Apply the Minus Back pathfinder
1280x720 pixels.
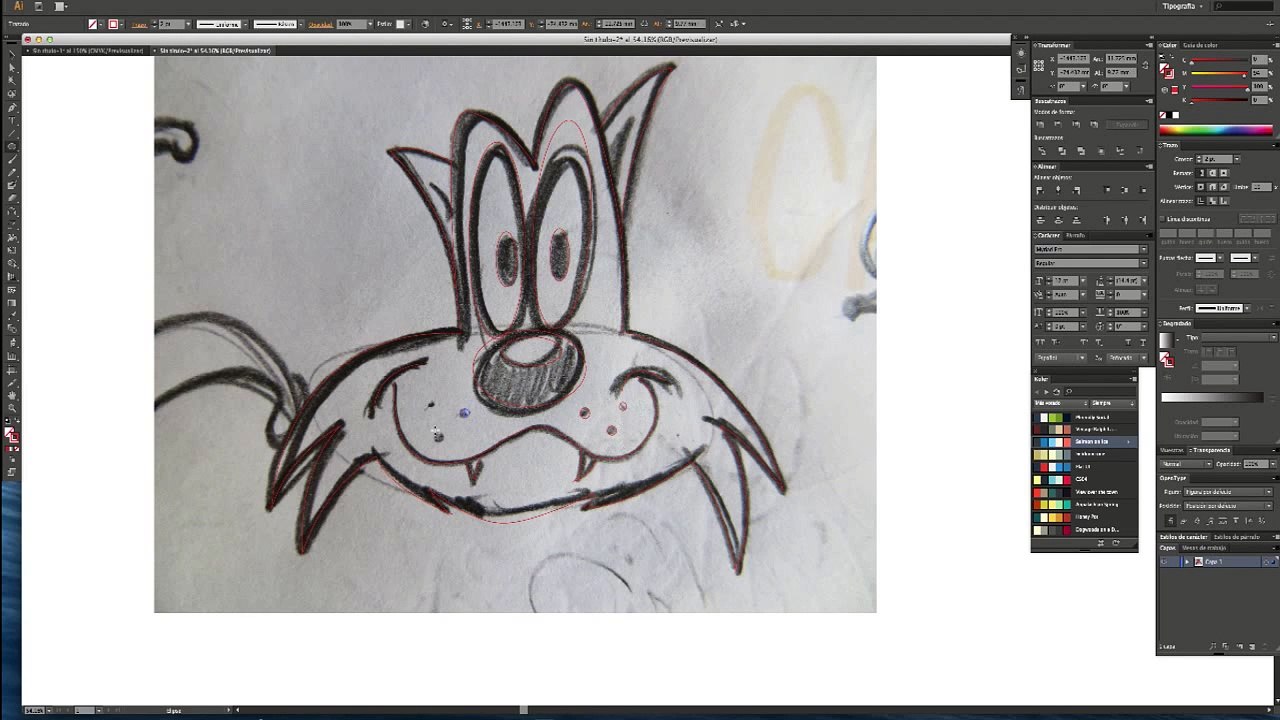pyautogui.click(x=1139, y=151)
